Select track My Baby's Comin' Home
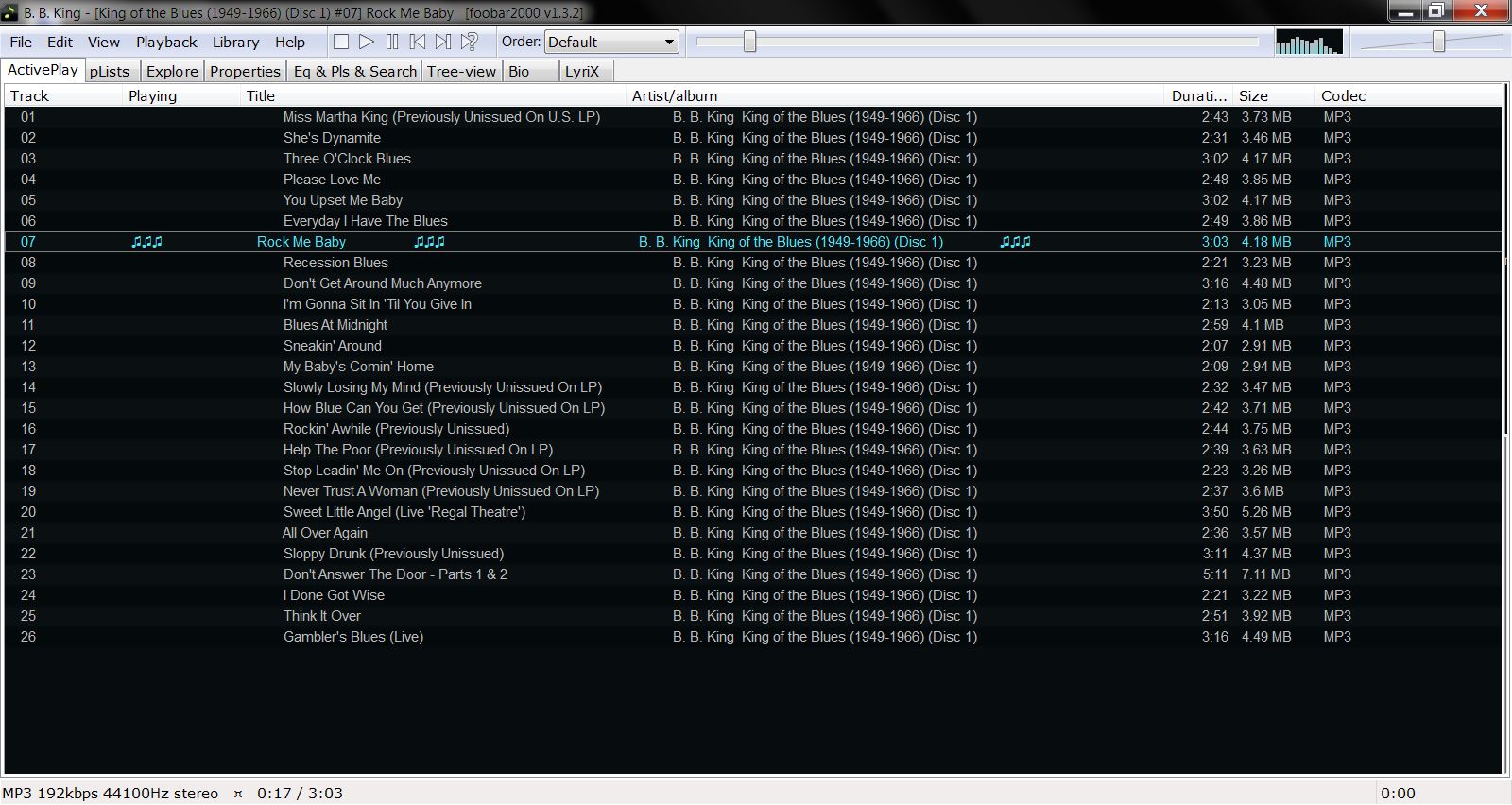Viewport: 1512px width, 805px height. (x=752, y=367)
